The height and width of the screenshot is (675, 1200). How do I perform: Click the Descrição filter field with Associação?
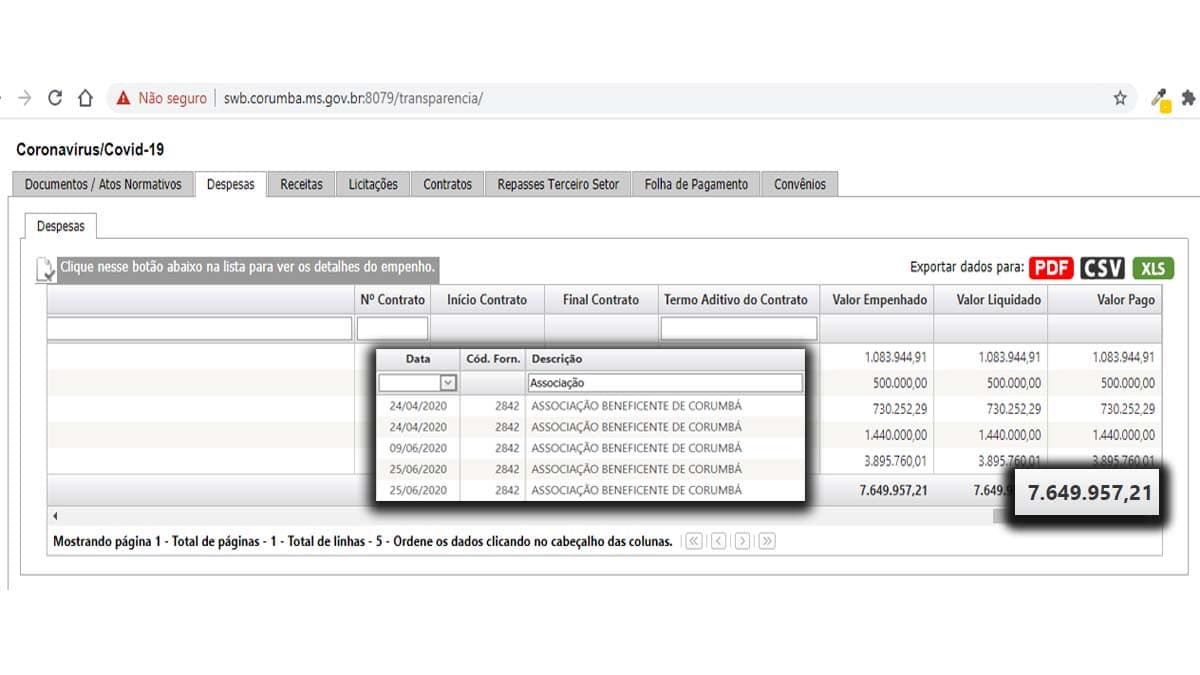click(x=664, y=382)
